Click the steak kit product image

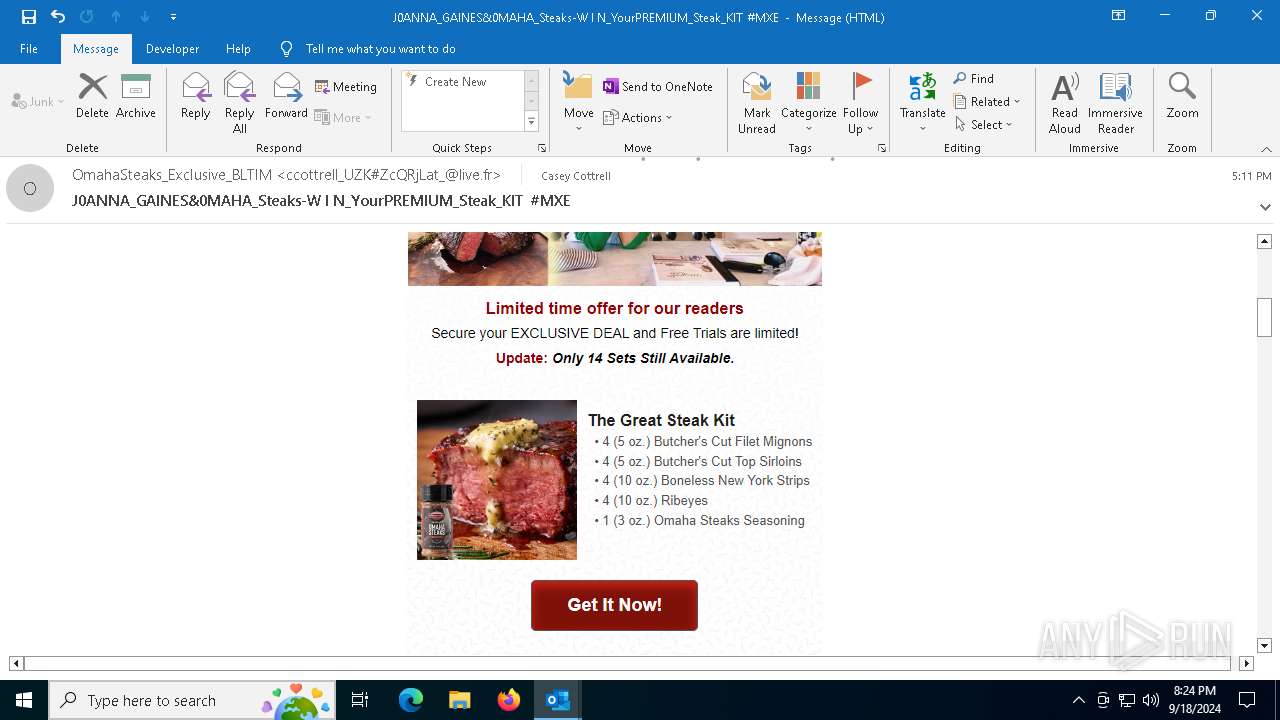(x=497, y=480)
